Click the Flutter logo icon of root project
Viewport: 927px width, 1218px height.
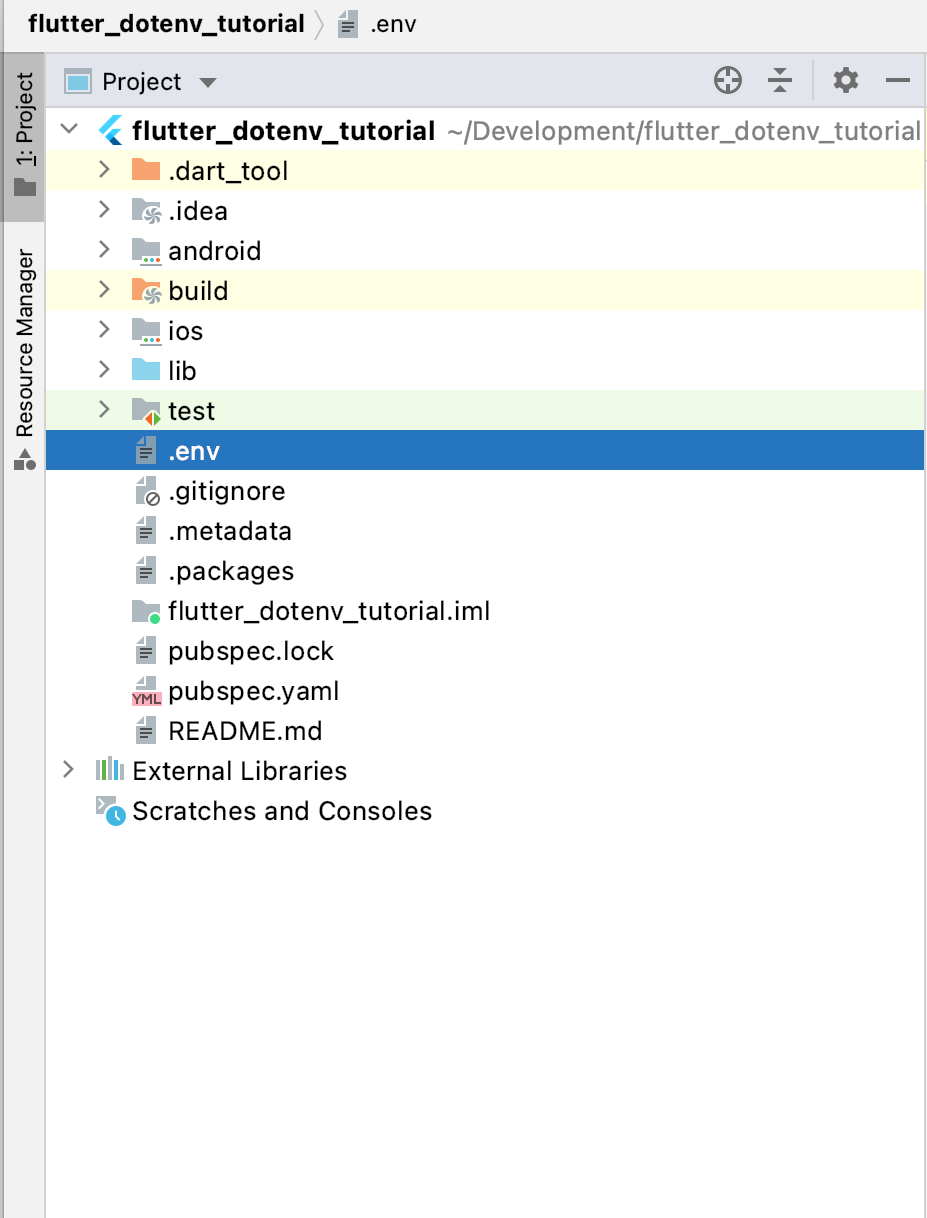click(110, 131)
